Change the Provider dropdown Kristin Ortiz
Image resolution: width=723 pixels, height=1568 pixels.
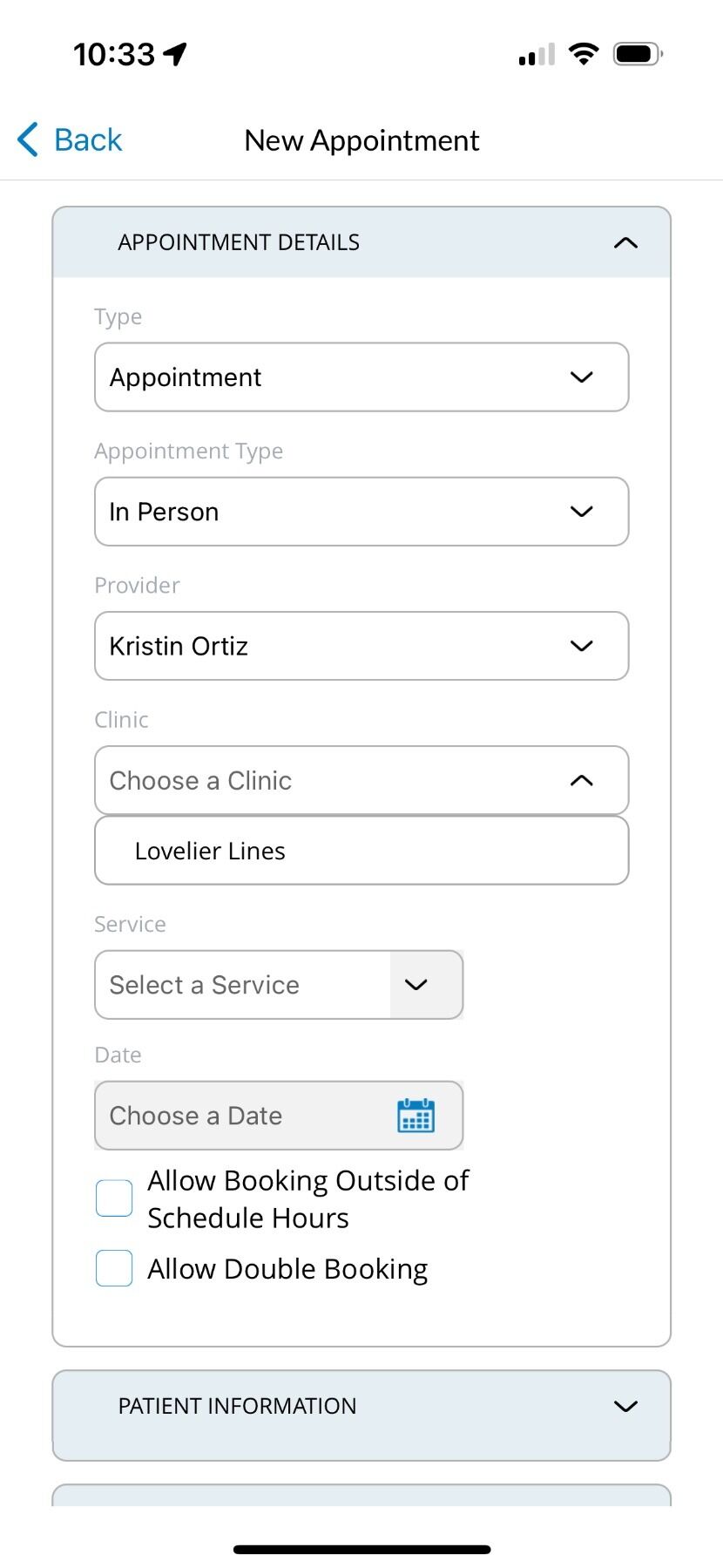361,646
